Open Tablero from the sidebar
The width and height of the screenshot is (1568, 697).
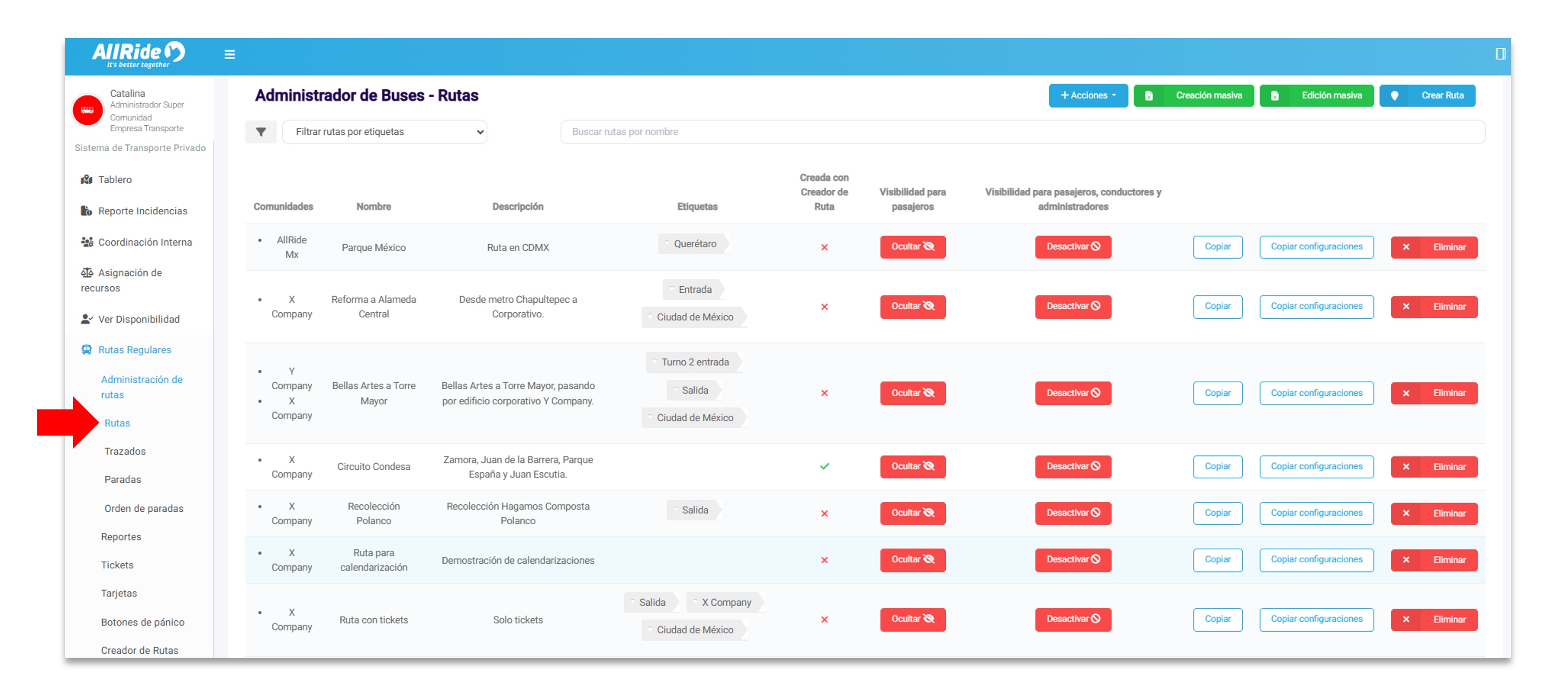pos(114,180)
